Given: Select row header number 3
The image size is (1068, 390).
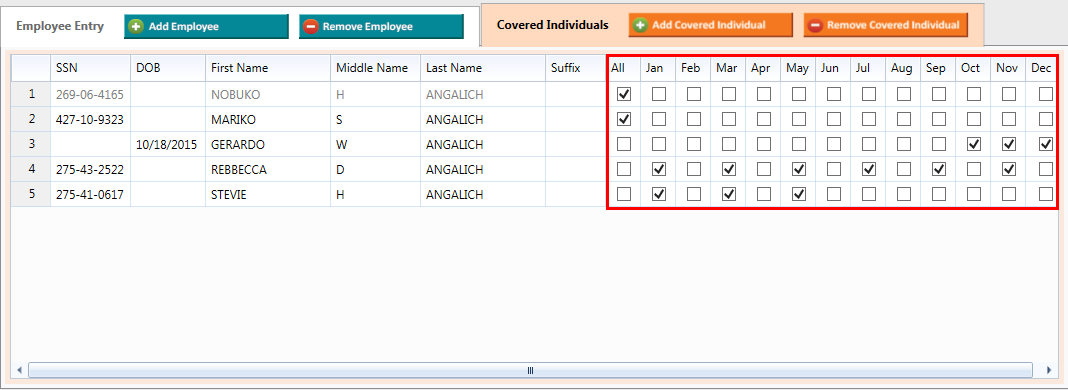Looking at the screenshot, I should coord(31,144).
